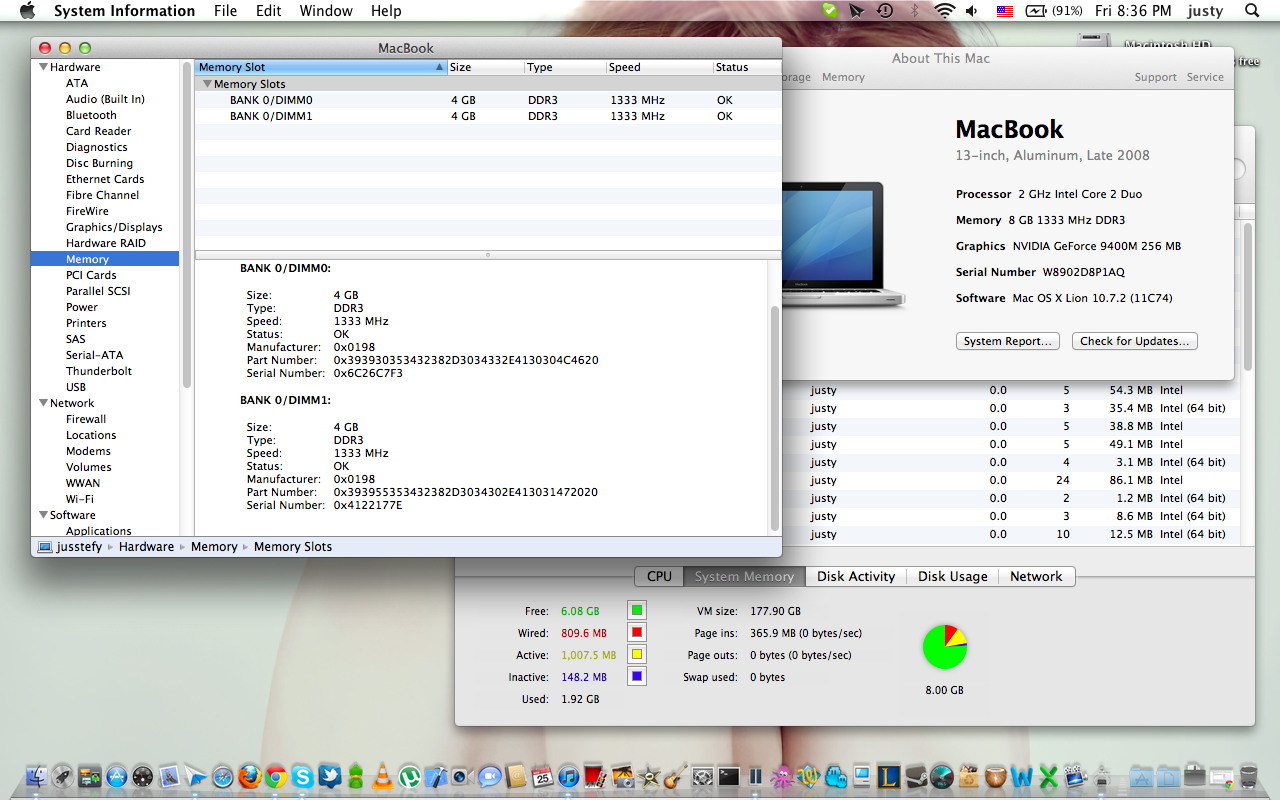The width and height of the screenshot is (1280, 800).
Task: Open the File menu
Action: 225,11
